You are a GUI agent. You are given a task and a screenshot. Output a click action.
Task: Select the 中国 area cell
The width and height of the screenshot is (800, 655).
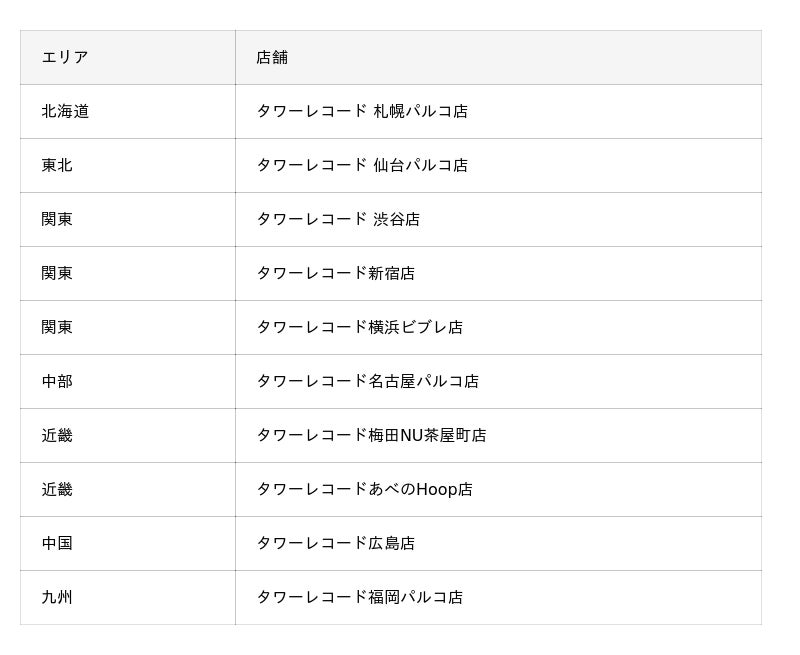(x=57, y=543)
